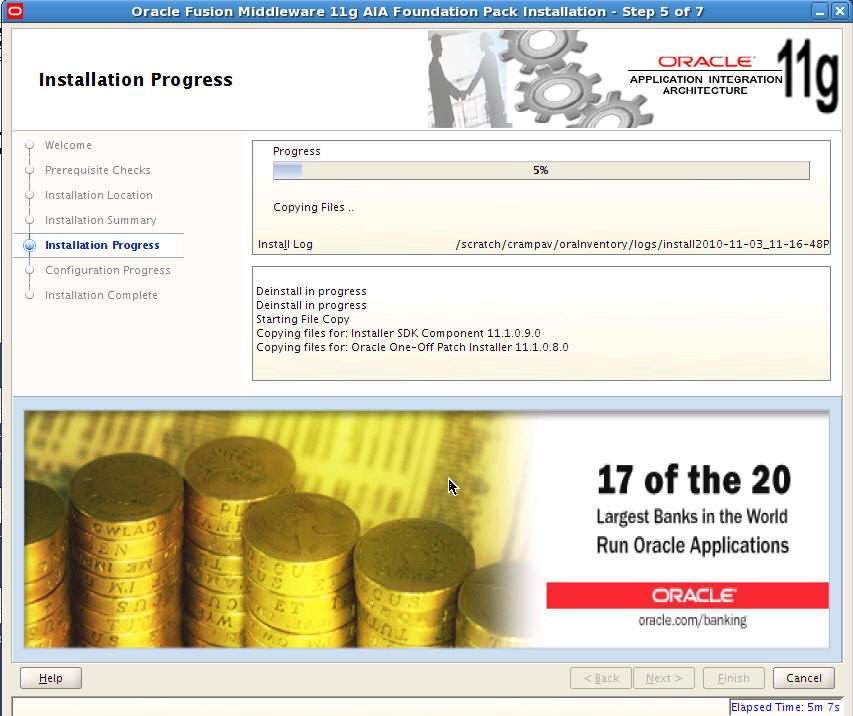
Task: Click the Installer SDK Component 11.1.0.9.0 log line
Action: click(398, 333)
